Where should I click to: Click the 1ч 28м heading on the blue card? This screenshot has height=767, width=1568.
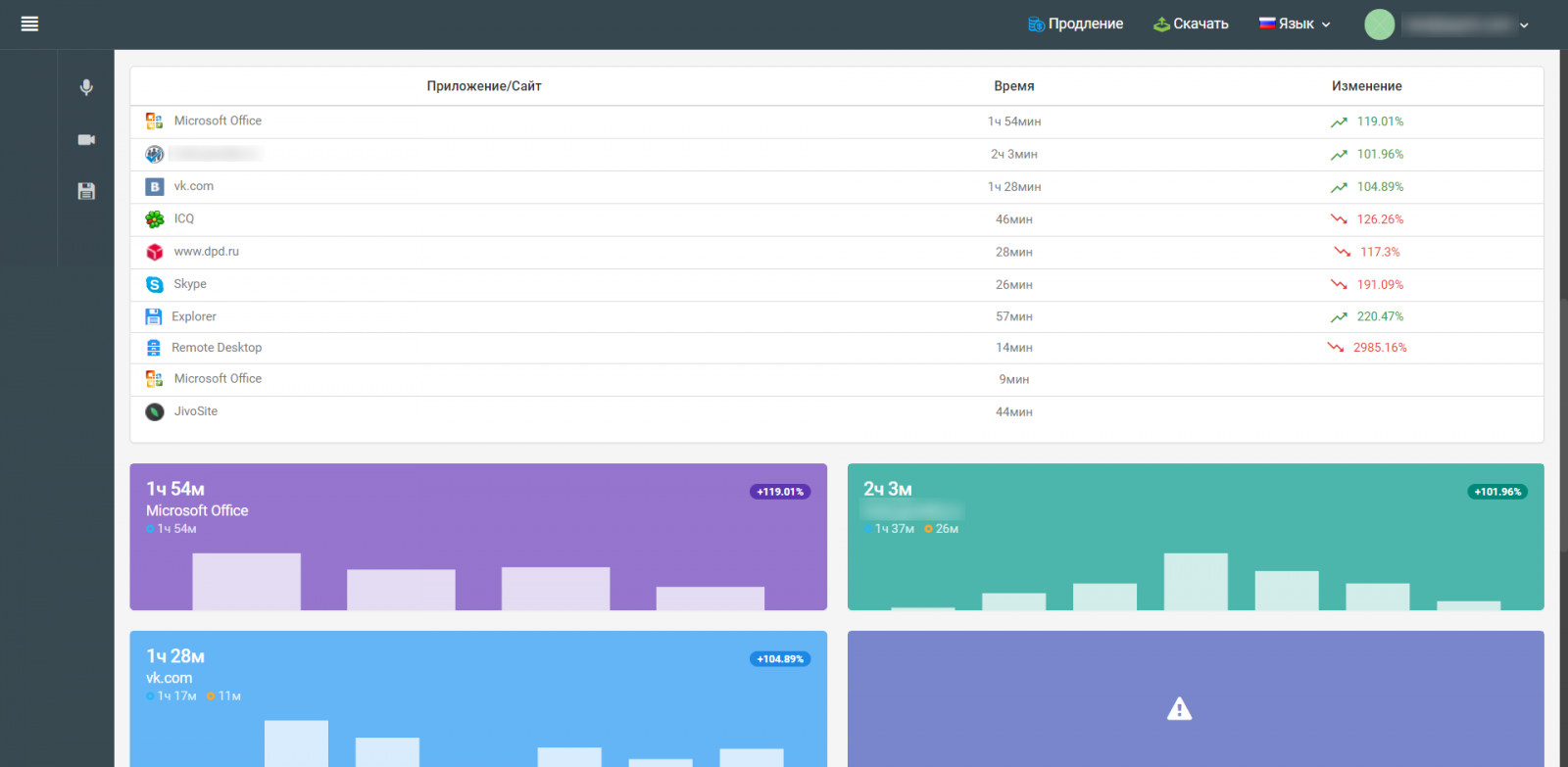pyautogui.click(x=175, y=656)
